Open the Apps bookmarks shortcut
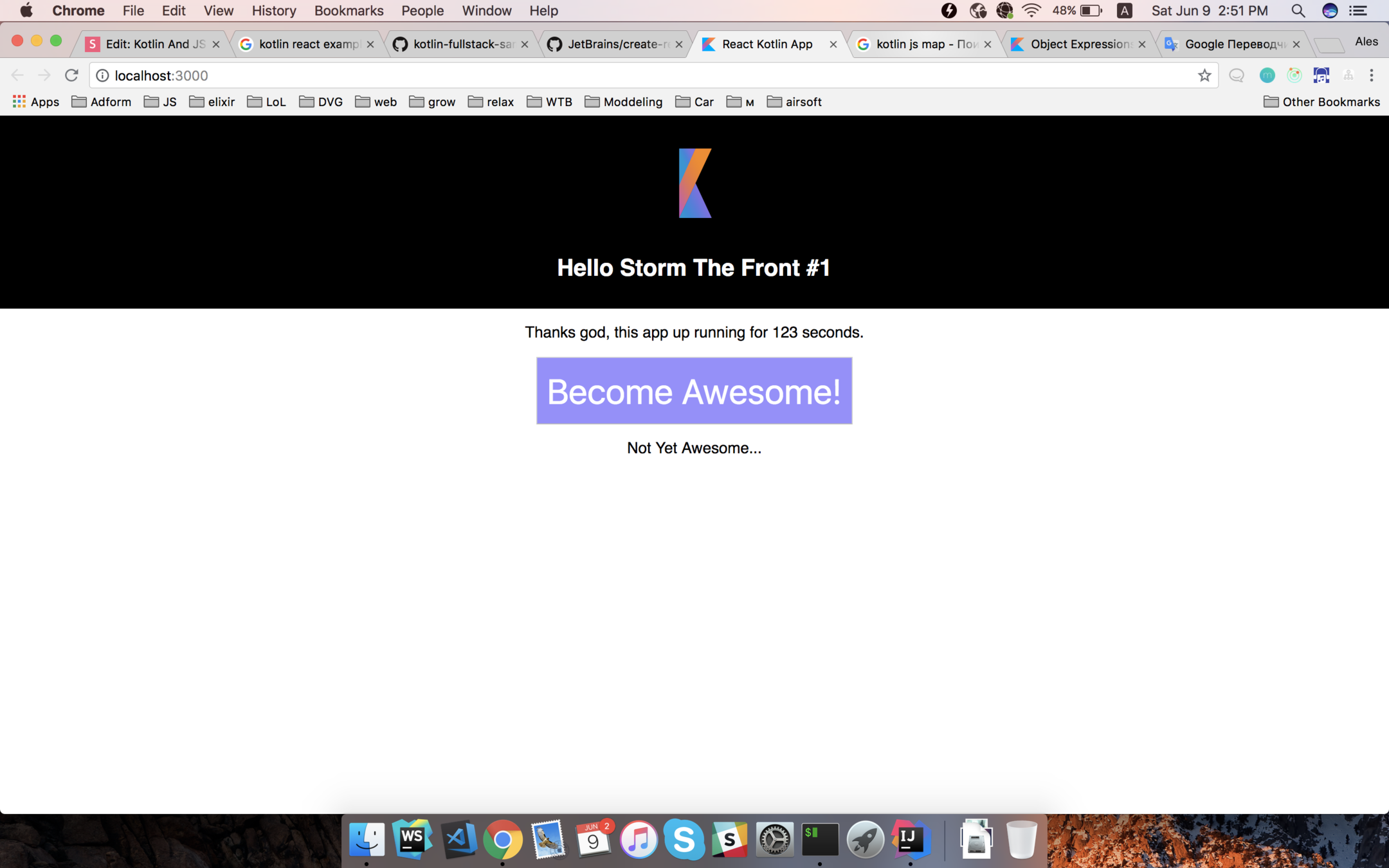This screenshot has height=868, width=1389. (36, 102)
